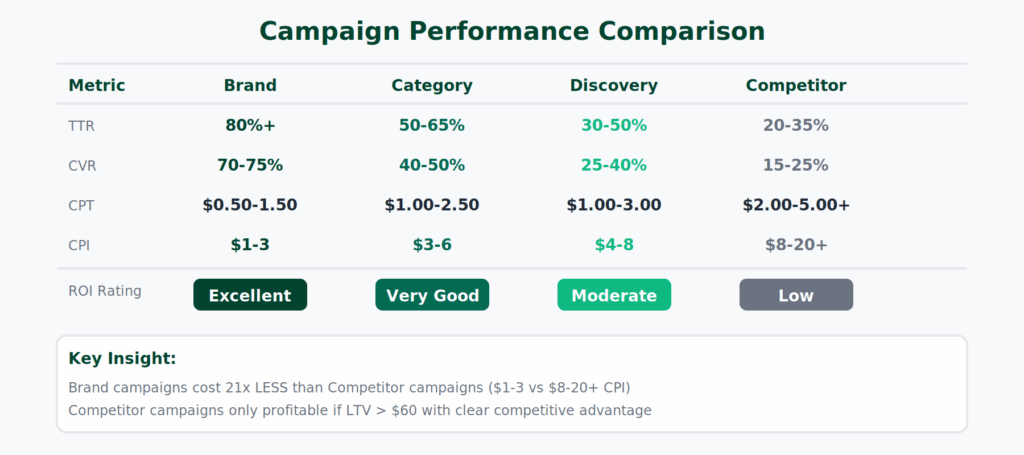Image resolution: width=1024 pixels, height=455 pixels.
Task: Select the CVR row label
Action: click(82, 165)
